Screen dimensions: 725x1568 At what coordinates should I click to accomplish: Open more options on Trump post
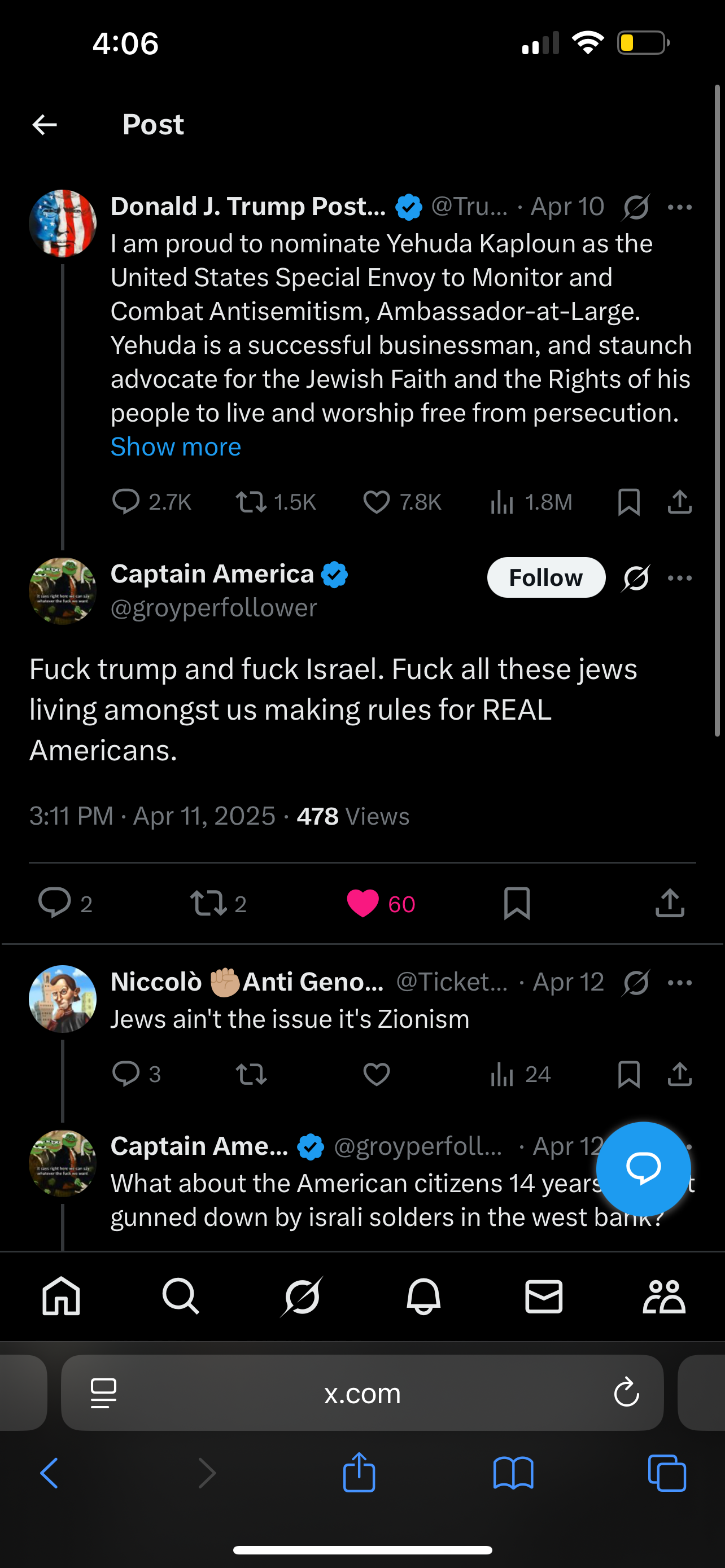point(679,208)
